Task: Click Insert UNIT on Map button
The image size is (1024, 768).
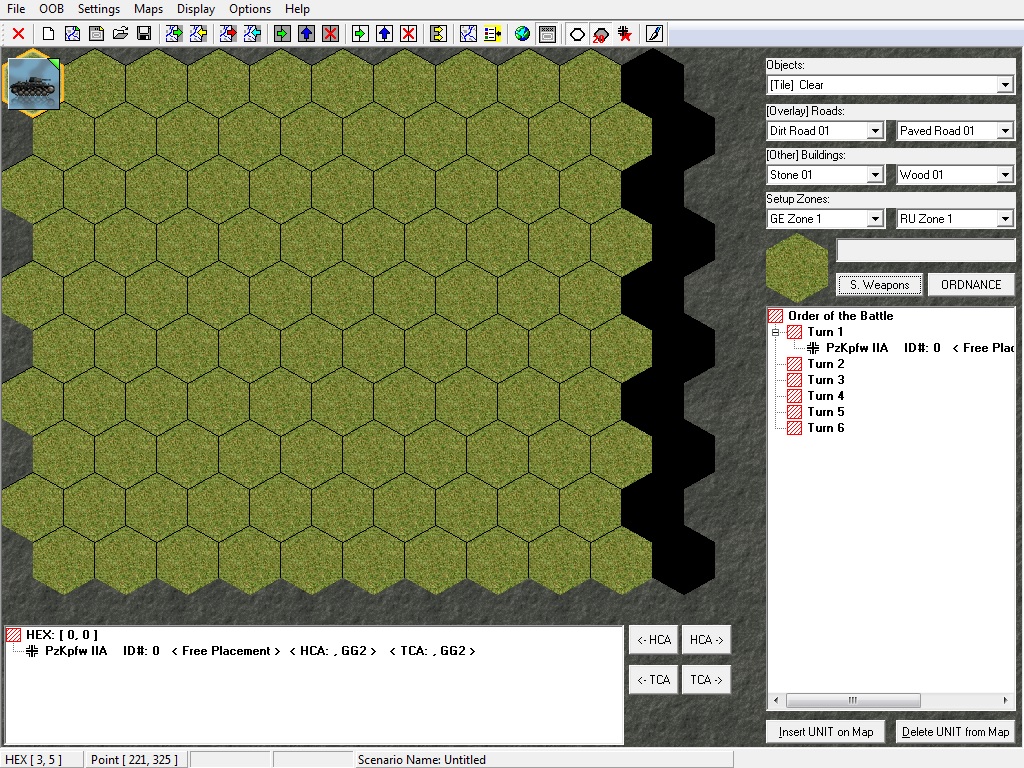Action: (825, 732)
